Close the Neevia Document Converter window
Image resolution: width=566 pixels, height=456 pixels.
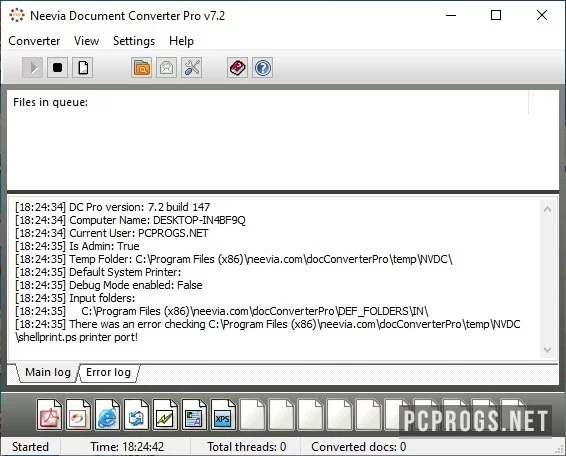542,15
